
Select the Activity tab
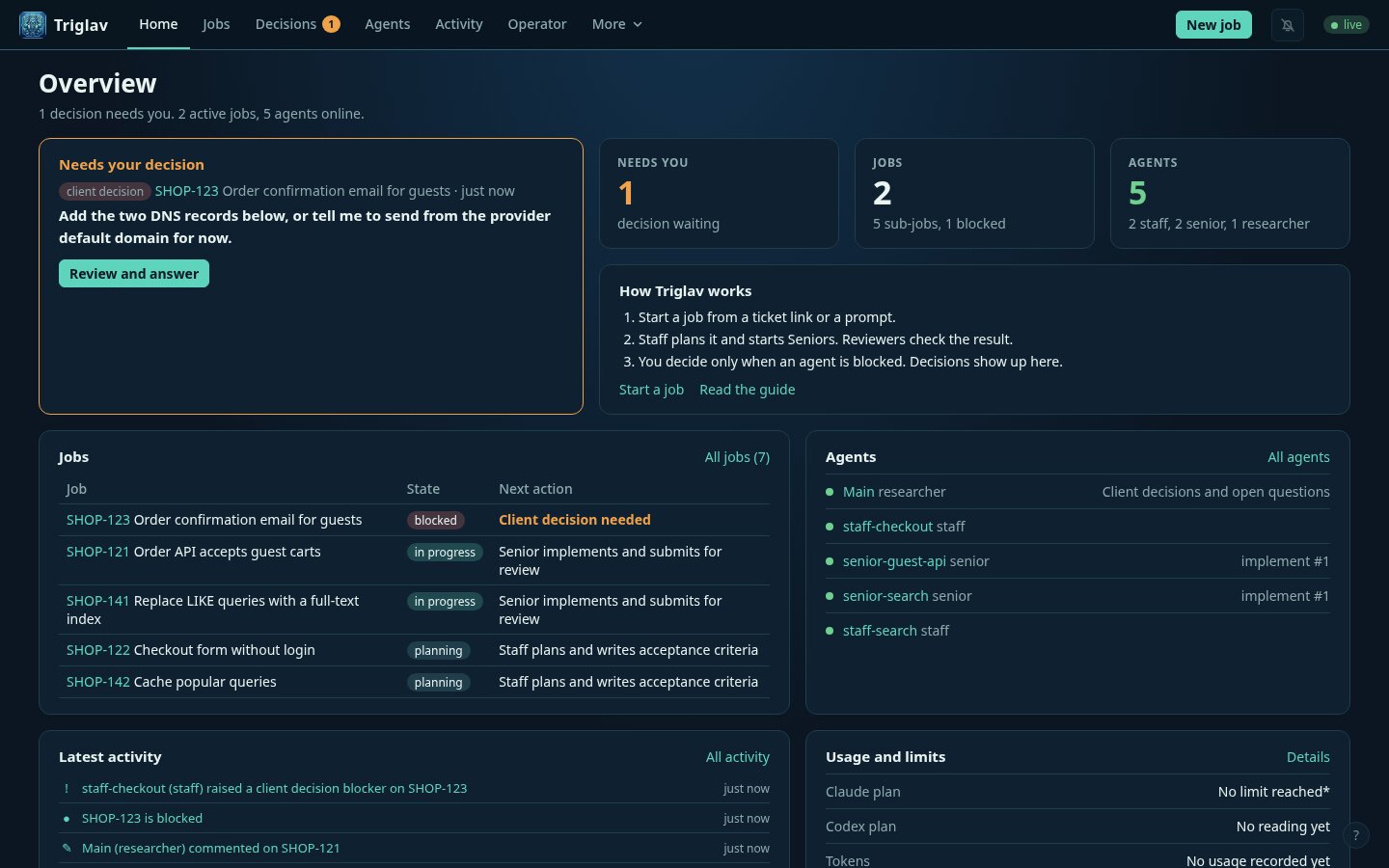pyautogui.click(x=459, y=24)
